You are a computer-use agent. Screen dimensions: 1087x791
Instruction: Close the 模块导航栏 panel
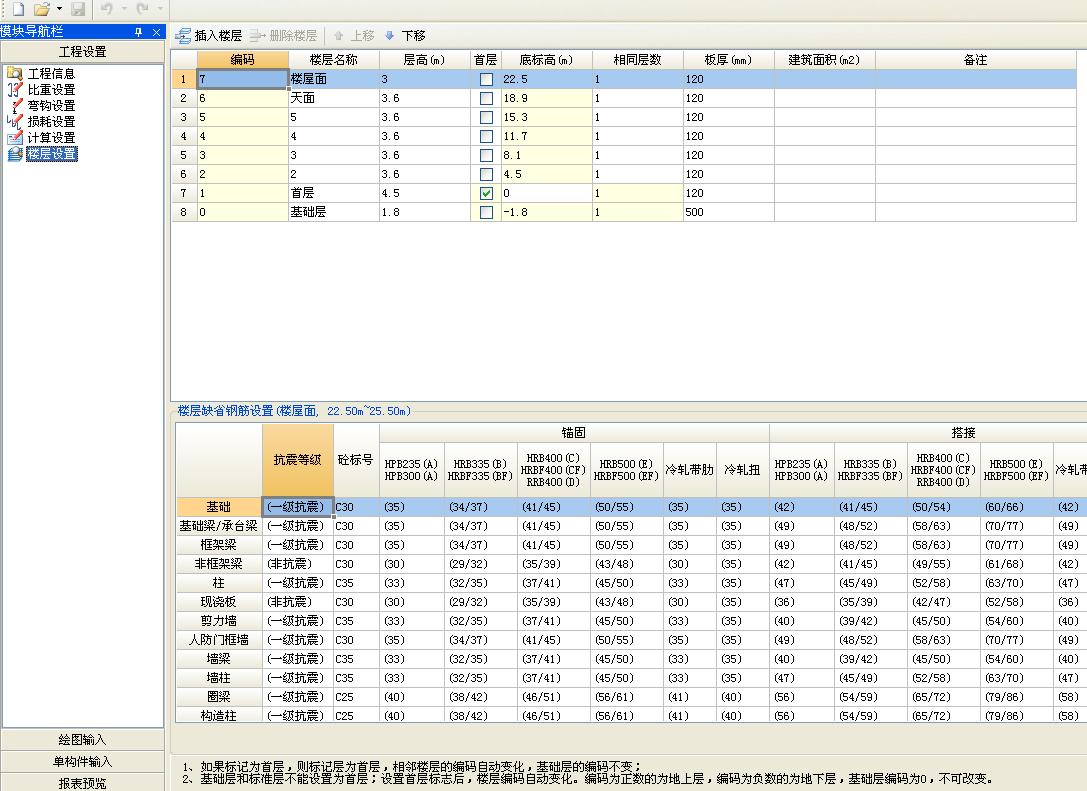pyautogui.click(x=157, y=32)
